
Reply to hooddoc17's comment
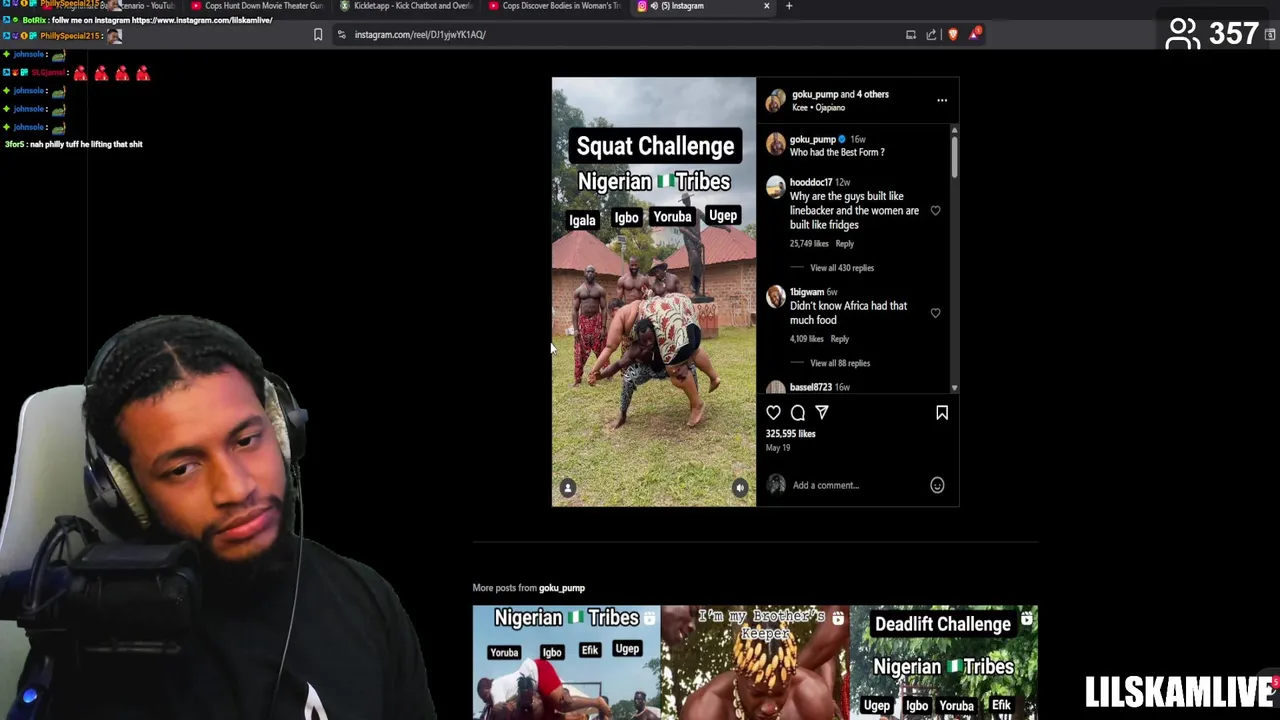pos(845,244)
